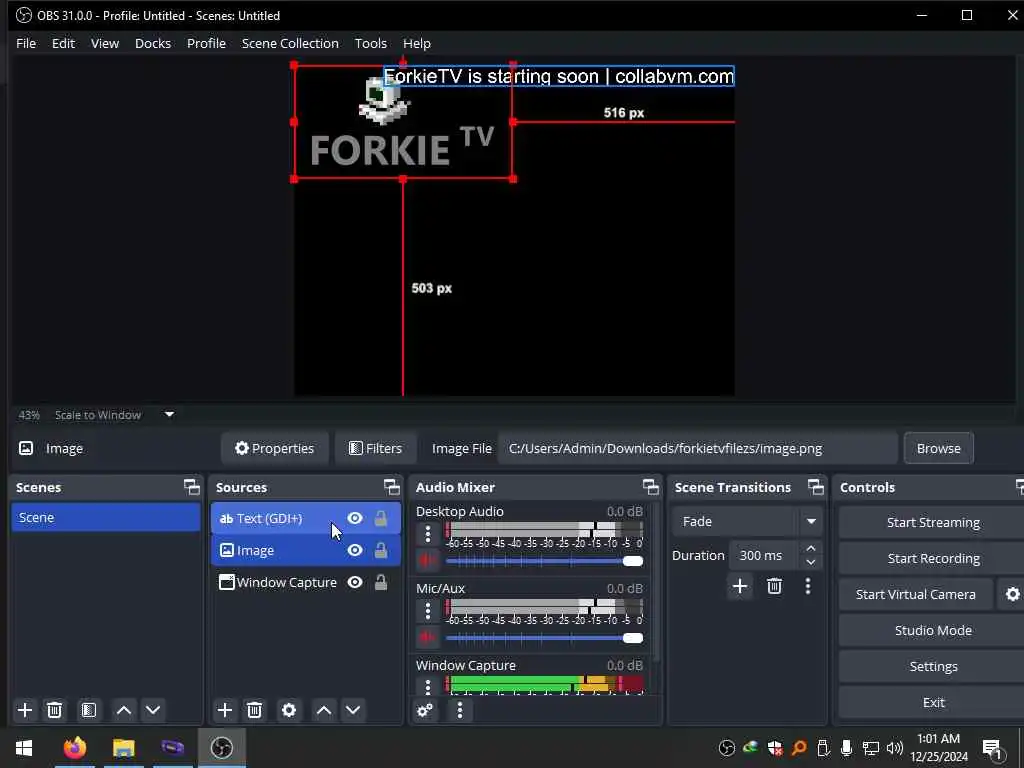1024x768 pixels.
Task: Open Mic/Aux three-dot options
Action: 428,611
